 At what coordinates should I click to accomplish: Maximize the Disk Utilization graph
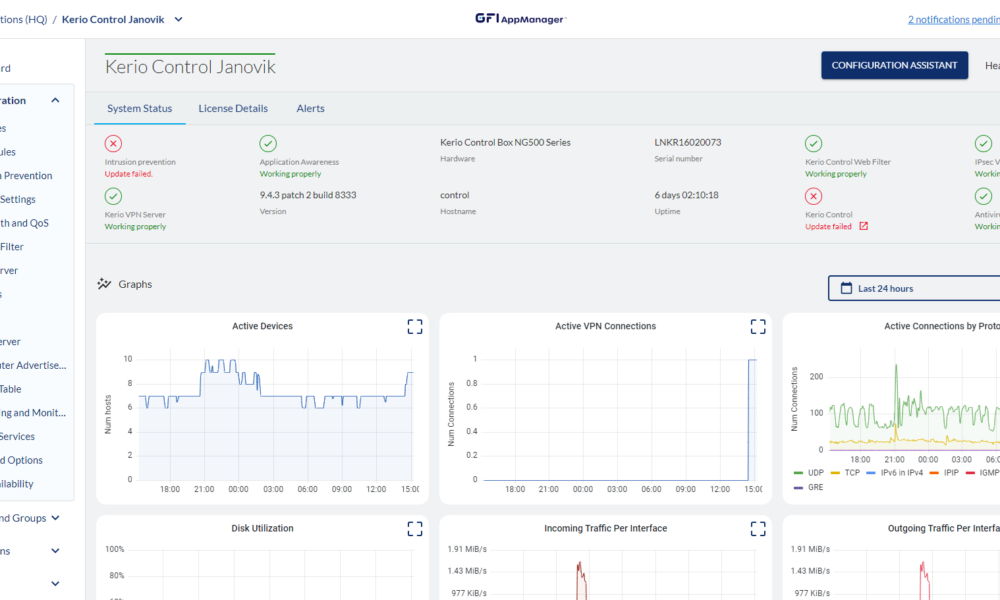[x=415, y=529]
